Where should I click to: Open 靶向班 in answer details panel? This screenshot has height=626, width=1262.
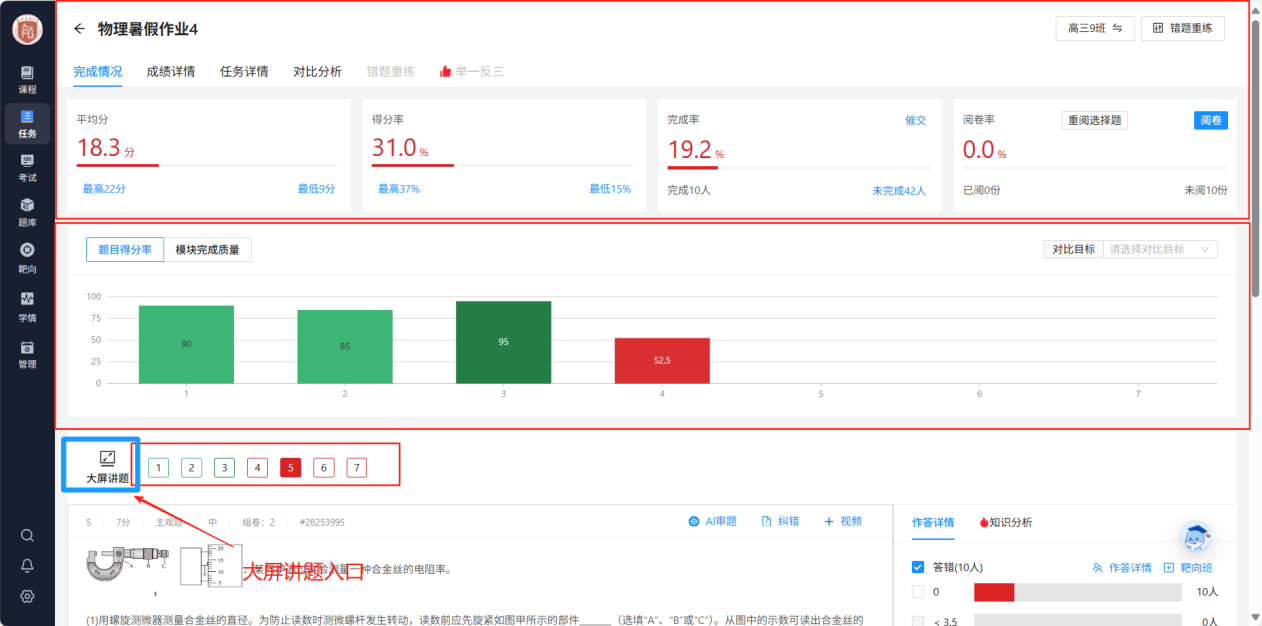coord(1187,567)
